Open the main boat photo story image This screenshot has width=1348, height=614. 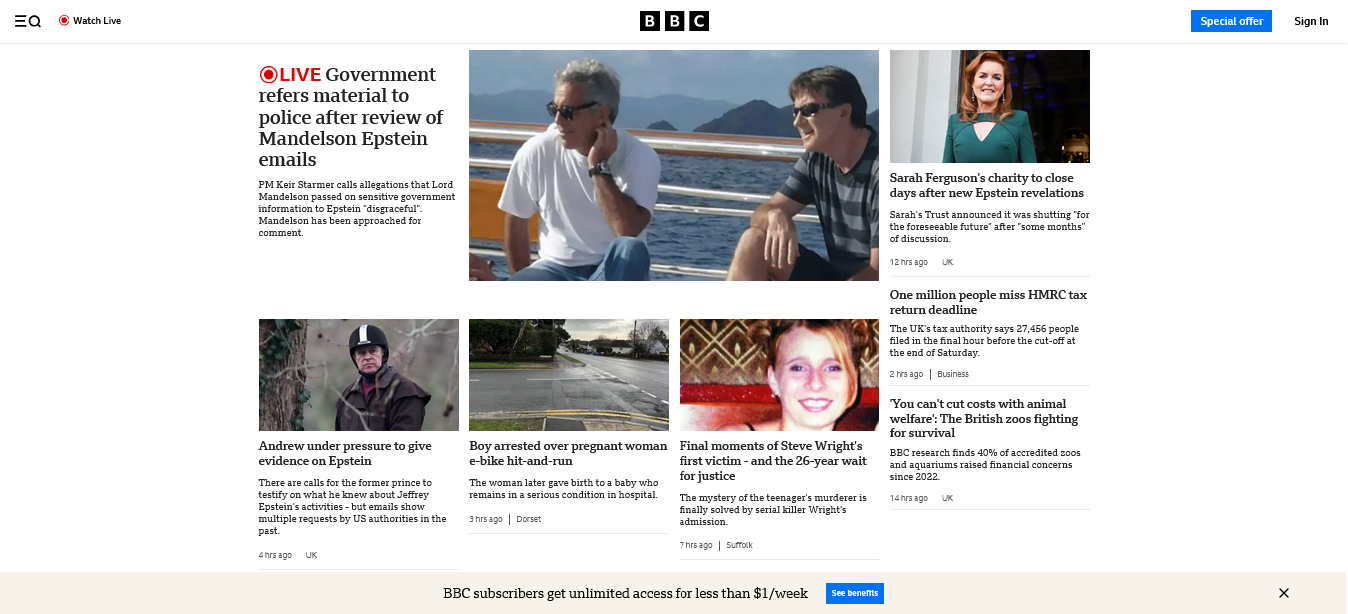point(673,165)
